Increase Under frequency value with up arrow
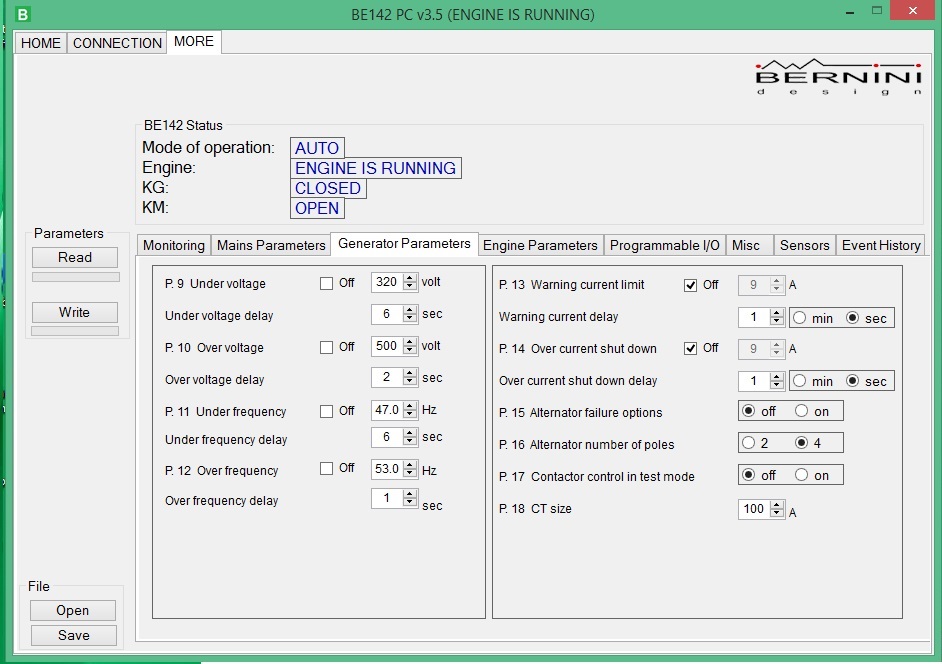This screenshot has width=942, height=664. coord(410,406)
